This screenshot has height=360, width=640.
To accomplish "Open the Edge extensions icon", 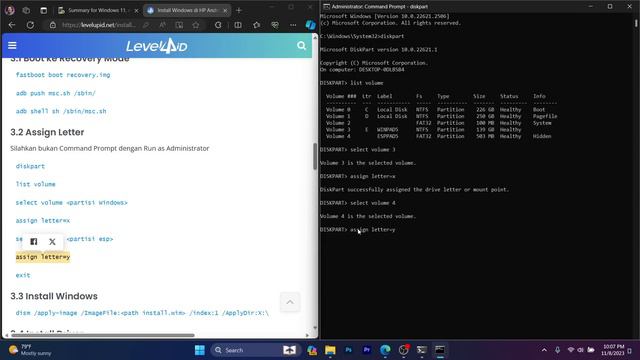I will point(218,25).
